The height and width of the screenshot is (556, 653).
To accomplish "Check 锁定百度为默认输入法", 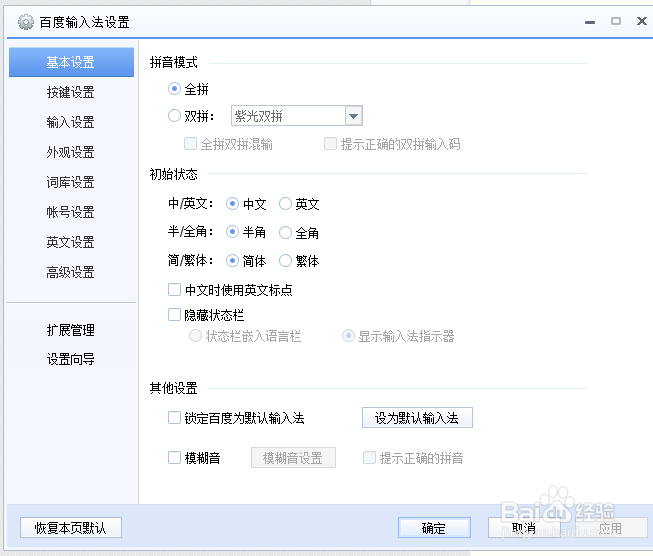I will [174, 417].
